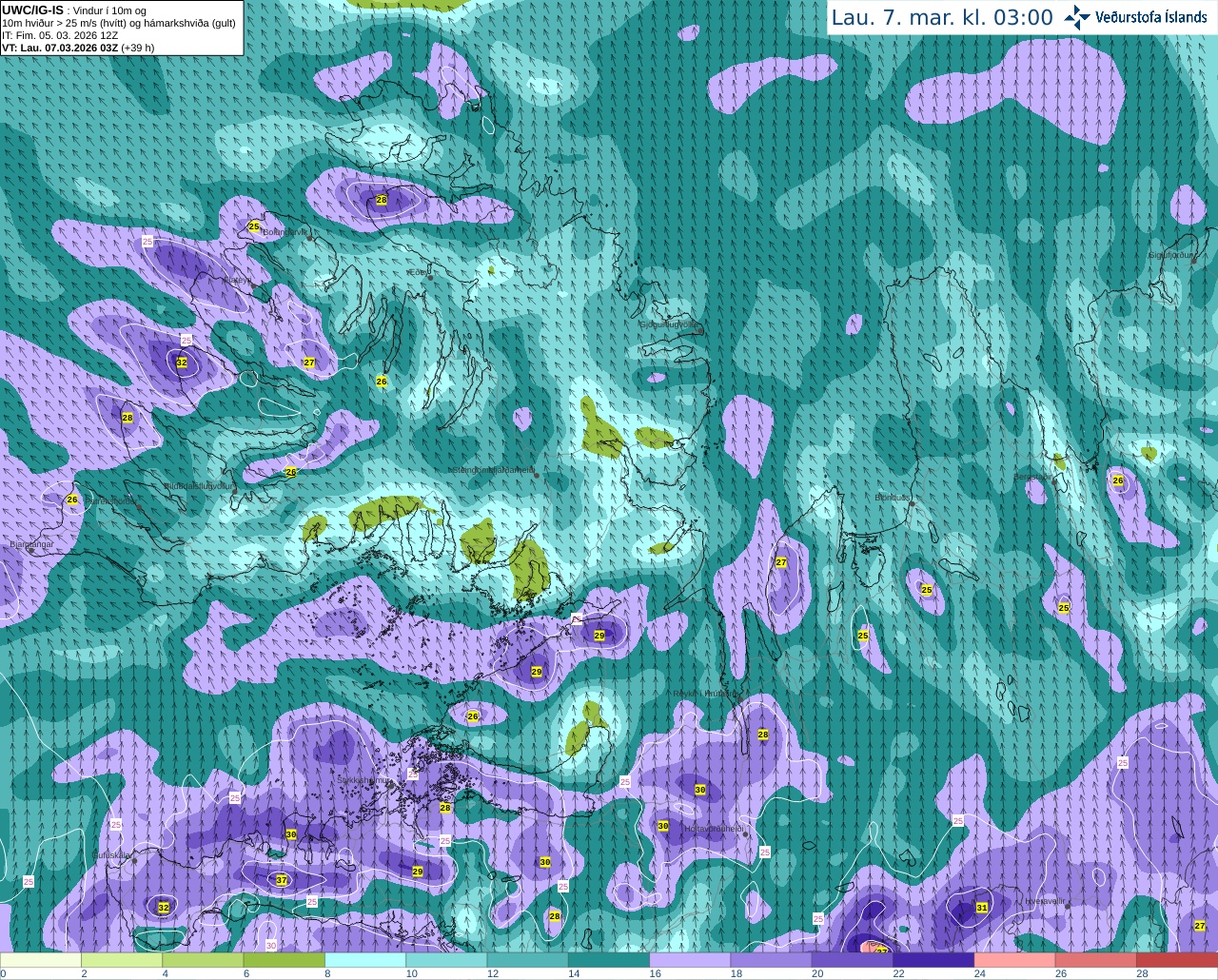Pick the 20–22 m/s purple legend swatch
This screenshot has width=1218, height=980.
pos(853,960)
